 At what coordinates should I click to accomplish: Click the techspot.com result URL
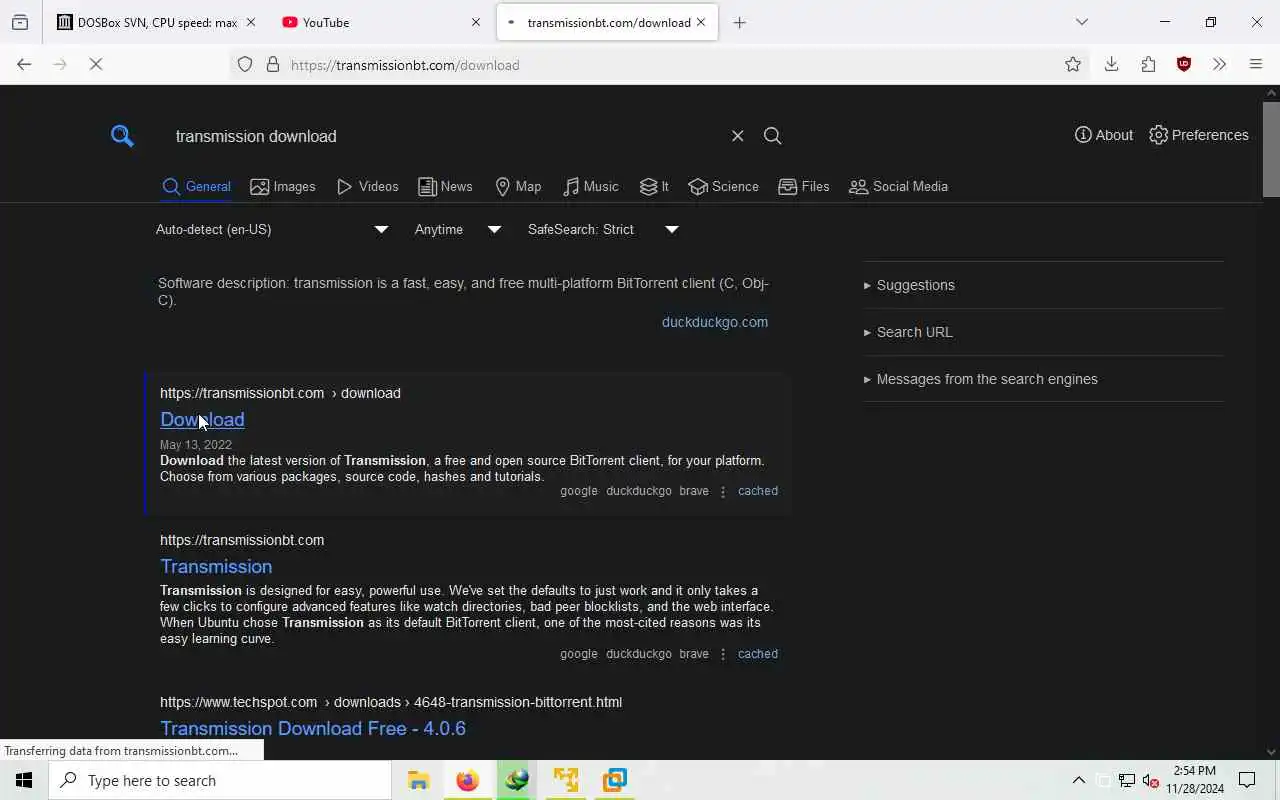(x=391, y=702)
